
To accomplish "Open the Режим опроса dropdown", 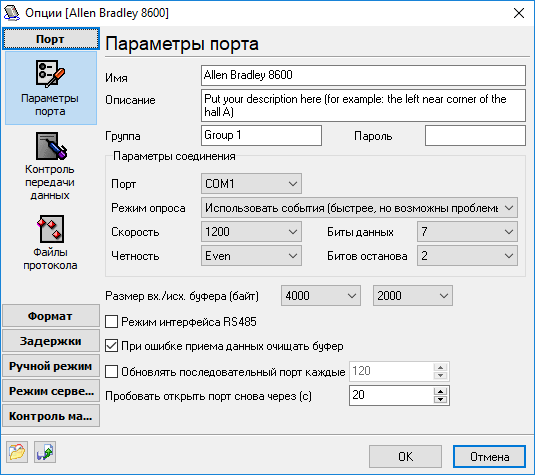I will [x=359, y=208].
